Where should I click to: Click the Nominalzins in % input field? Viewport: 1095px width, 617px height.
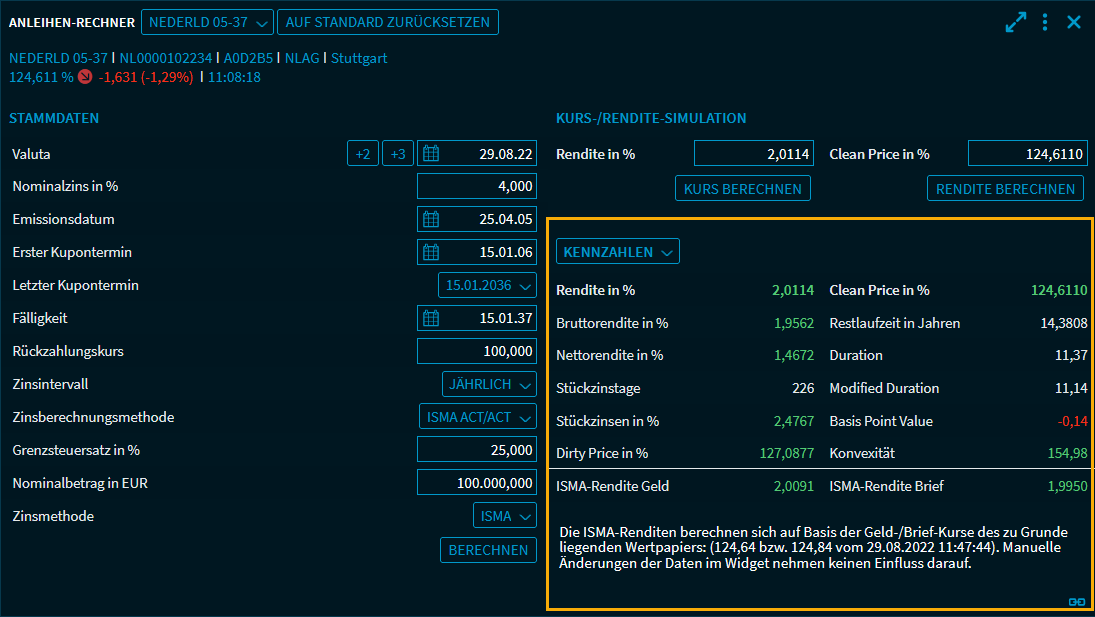click(476, 186)
